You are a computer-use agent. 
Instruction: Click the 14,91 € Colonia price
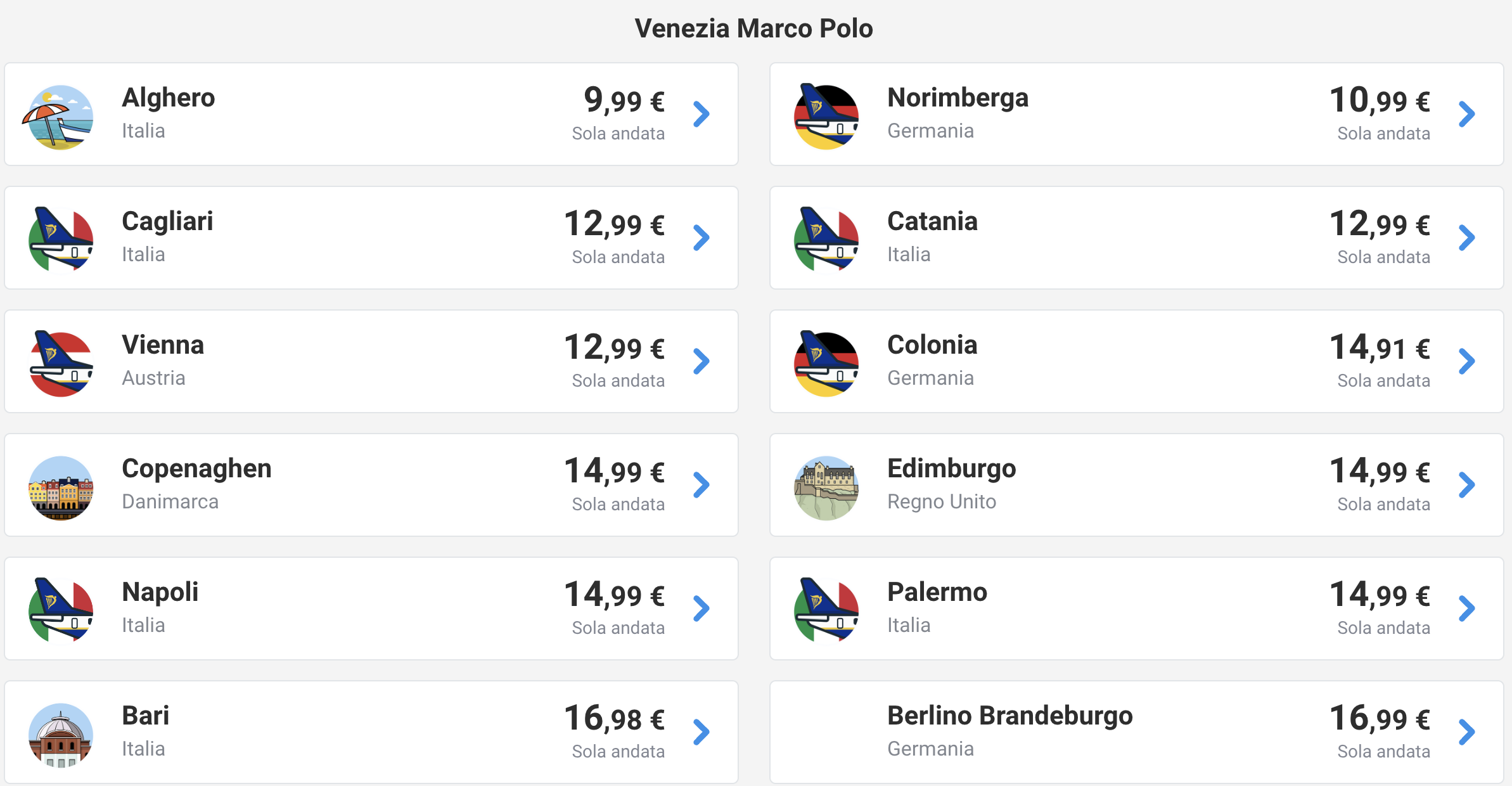[x=1380, y=347]
